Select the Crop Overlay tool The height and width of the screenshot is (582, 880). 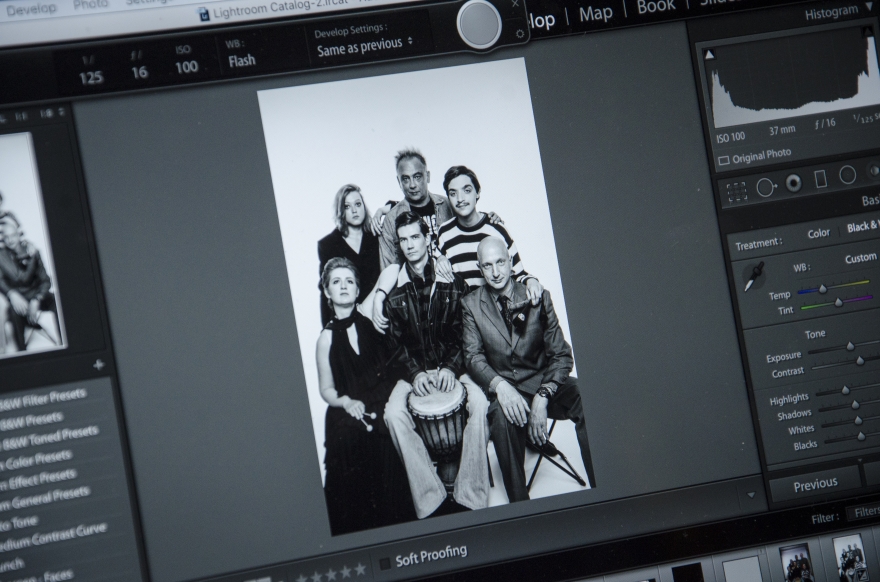pos(736,188)
